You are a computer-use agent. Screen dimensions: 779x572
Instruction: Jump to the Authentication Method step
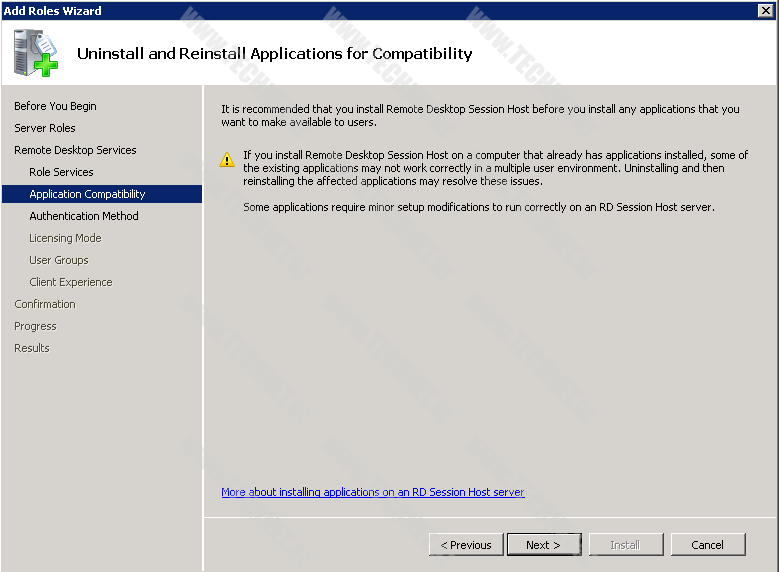point(84,216)
